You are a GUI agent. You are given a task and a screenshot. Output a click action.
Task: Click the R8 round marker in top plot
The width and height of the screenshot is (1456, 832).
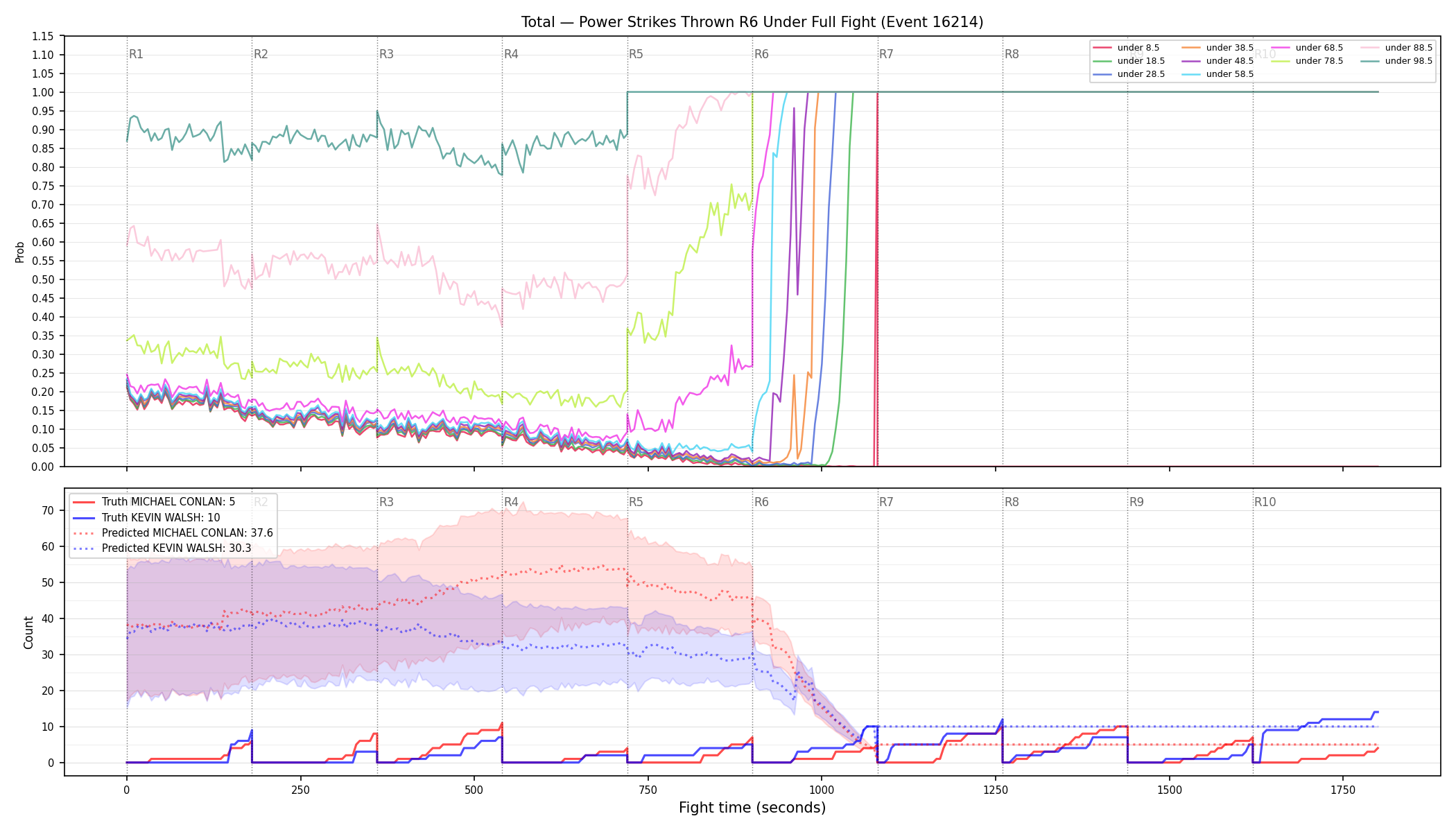tap(1012, 54)
